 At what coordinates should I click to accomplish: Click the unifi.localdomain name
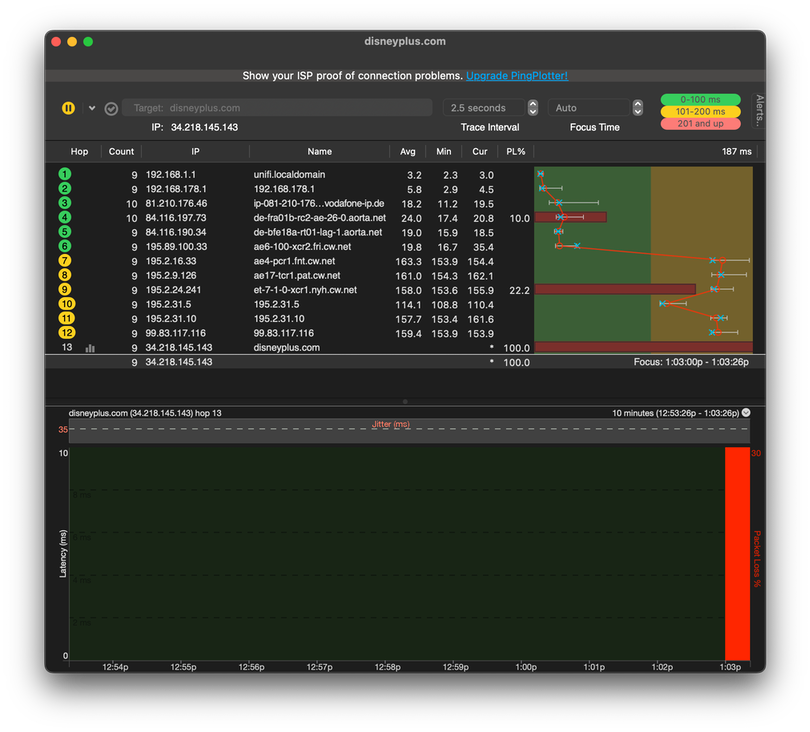289,175
